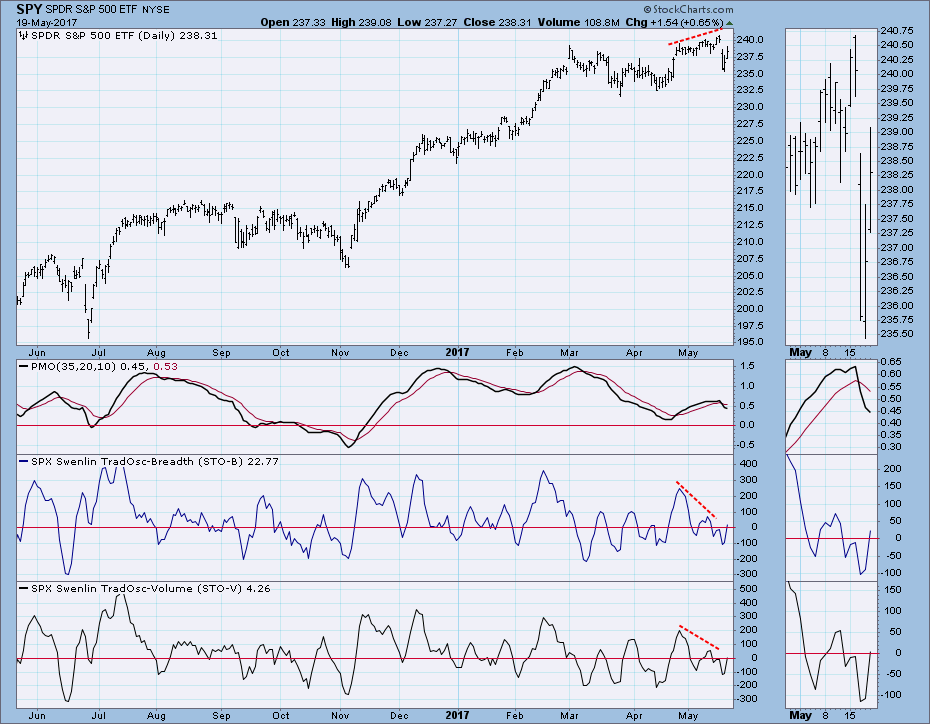Click the 238.00 label on the zoom panel axis
Image resolution: width=930 pixels, height=724 pixels.
897,190
